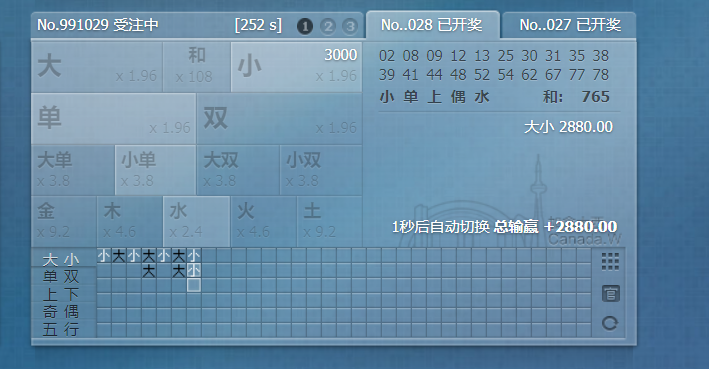Switch to No..027 已开奖 tab
709x369 pixels.
(569, 25)
